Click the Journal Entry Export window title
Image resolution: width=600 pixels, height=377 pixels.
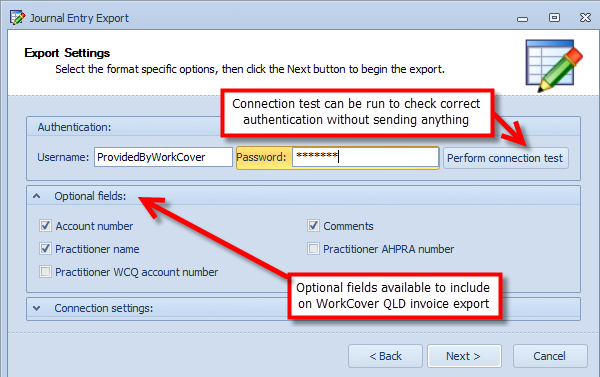79,18
